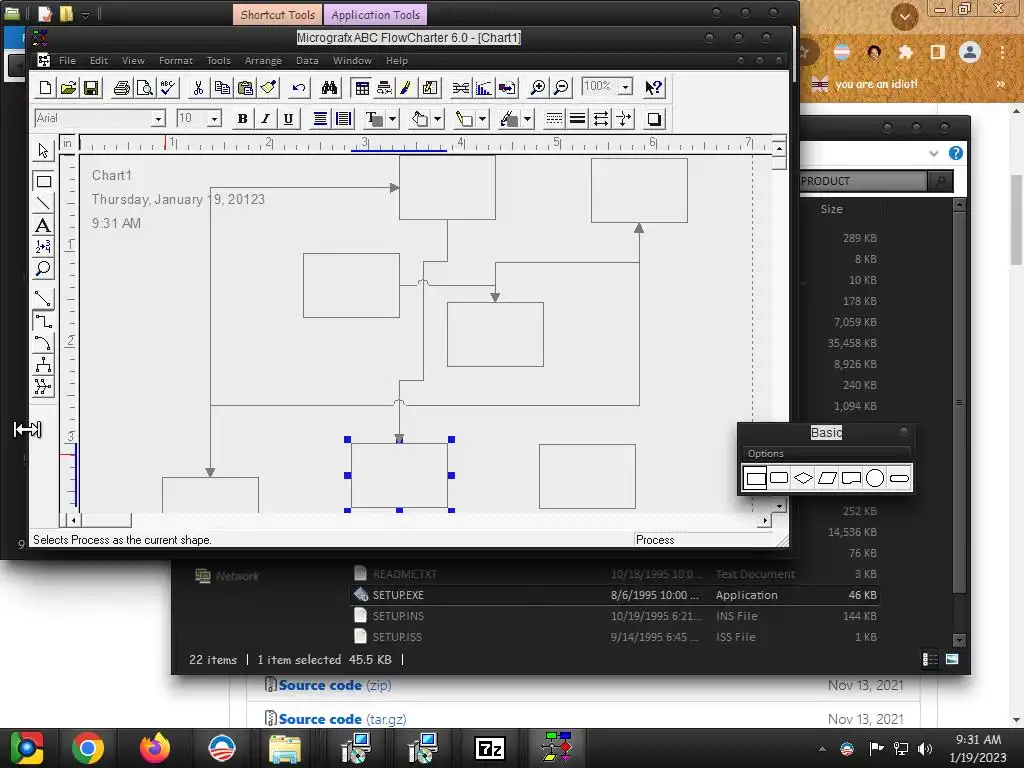Image resolution: width=1024 pixels, height=768 pixels.
Task: Open the 100% zoom level dropdown
Action: 625,87
